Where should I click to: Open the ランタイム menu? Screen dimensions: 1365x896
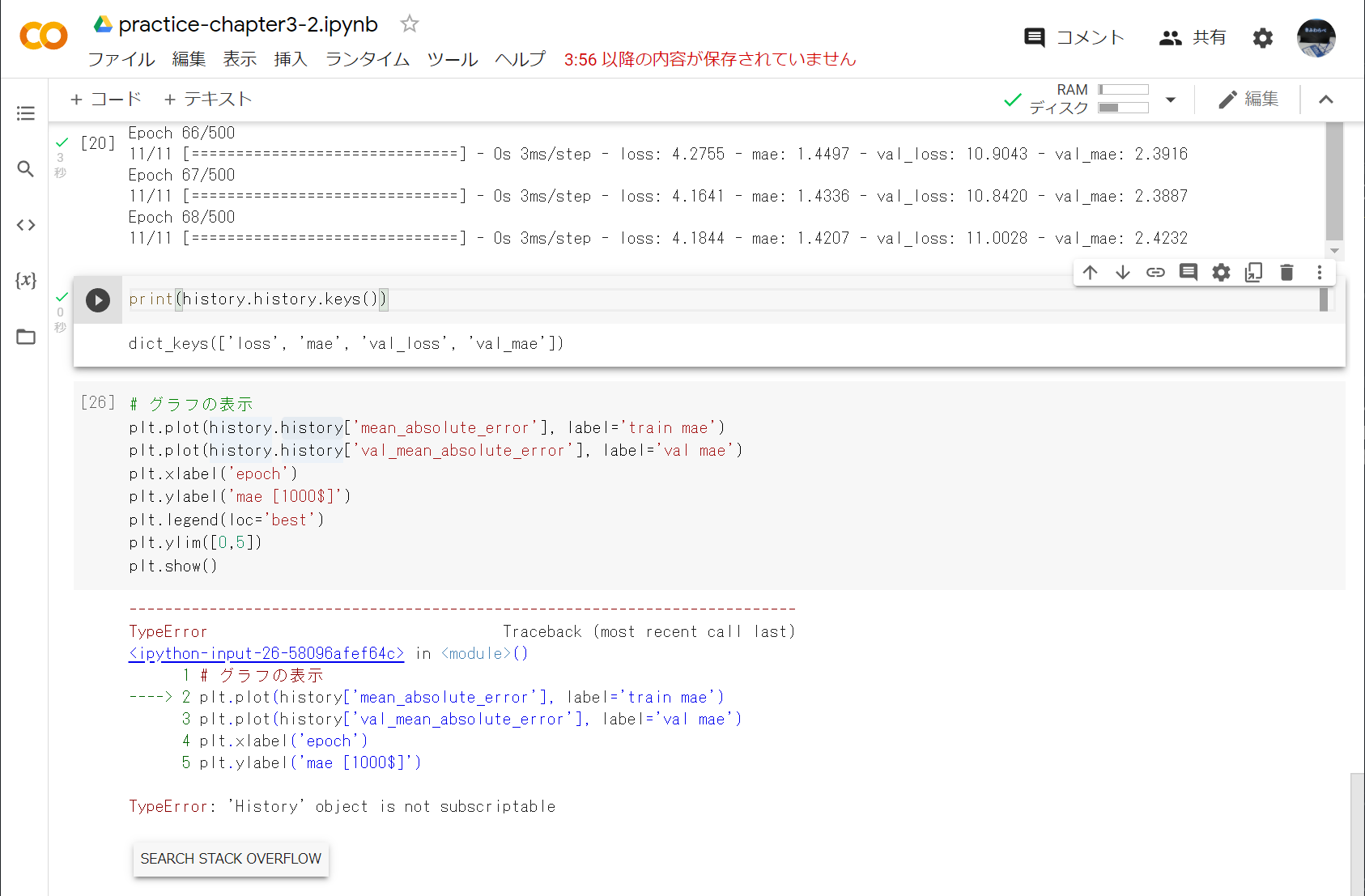[x=368, y=59]
